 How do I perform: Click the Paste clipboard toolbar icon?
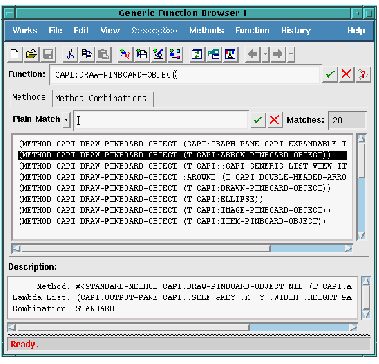(x=104, y=54)
